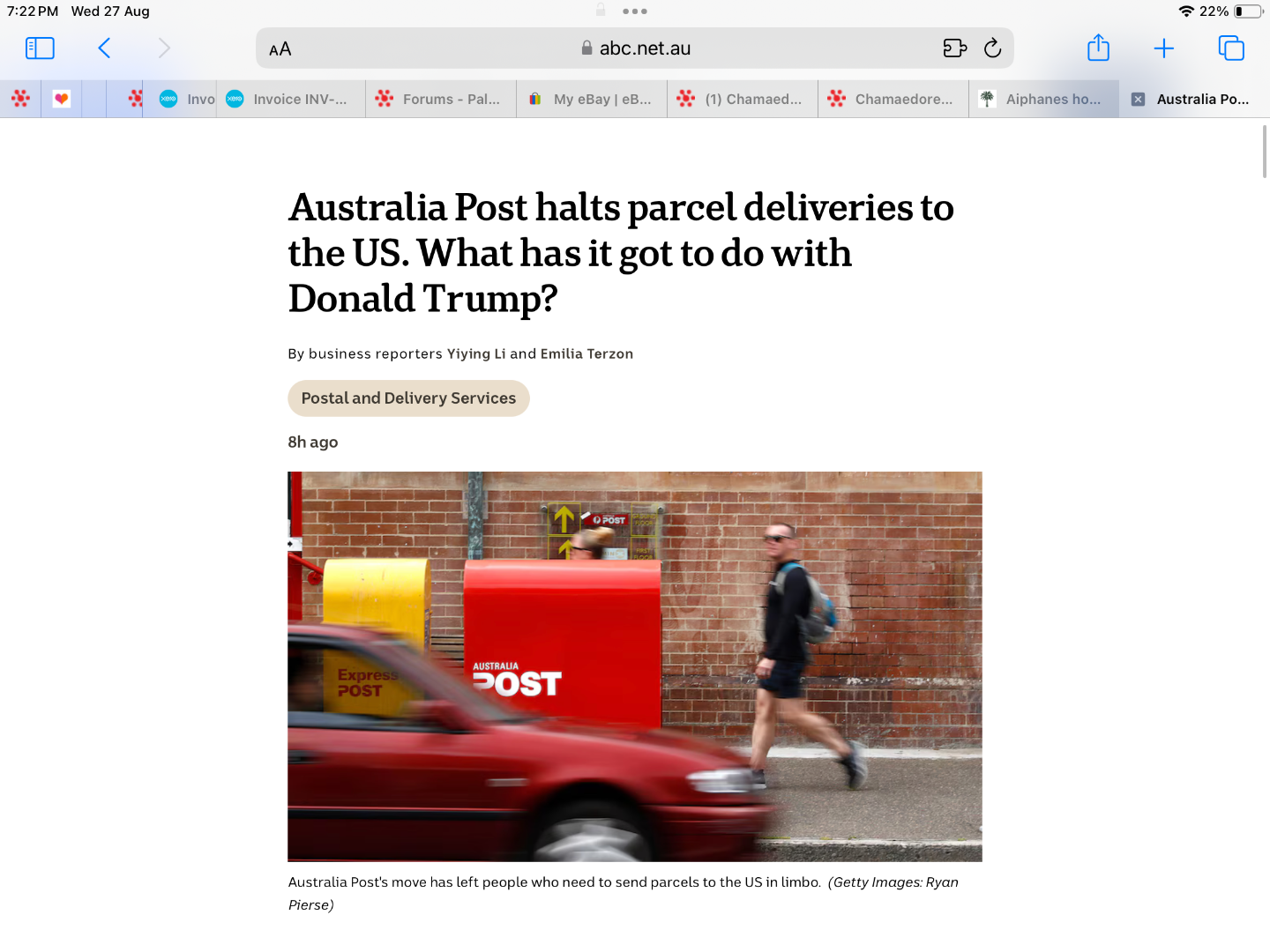Close the Australia Post tab

tap(1138, 100)
